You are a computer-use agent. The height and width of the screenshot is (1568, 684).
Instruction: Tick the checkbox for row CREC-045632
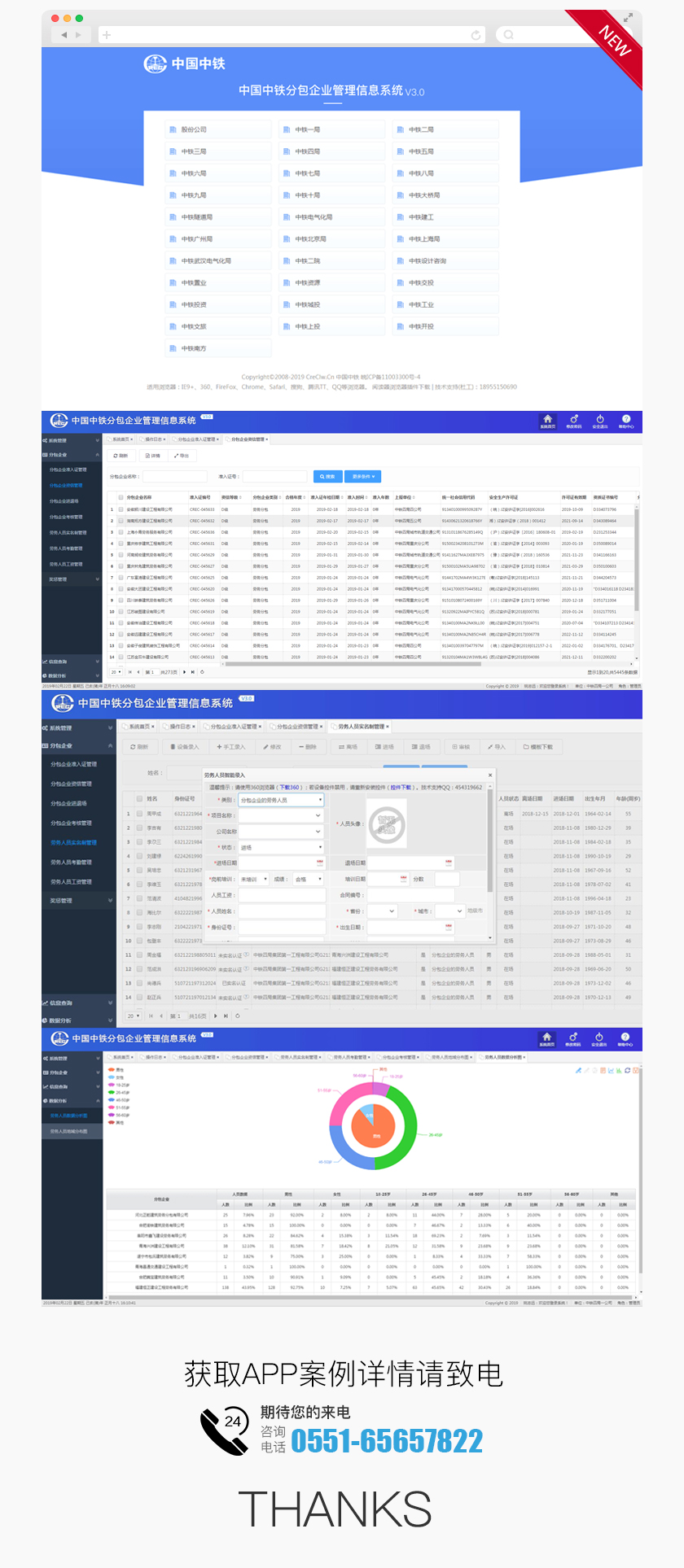pos(121,521)
